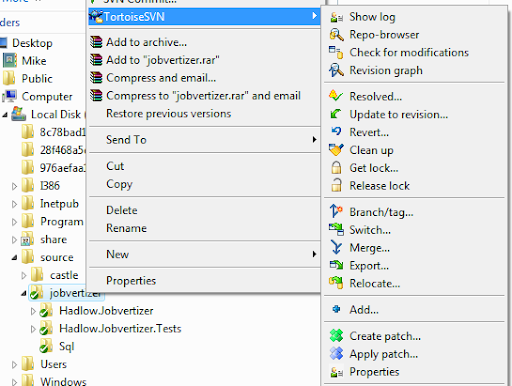The width and height of the screenshot is (512, 386).
Task: Click the Export icon
Action: click(336, 265)
